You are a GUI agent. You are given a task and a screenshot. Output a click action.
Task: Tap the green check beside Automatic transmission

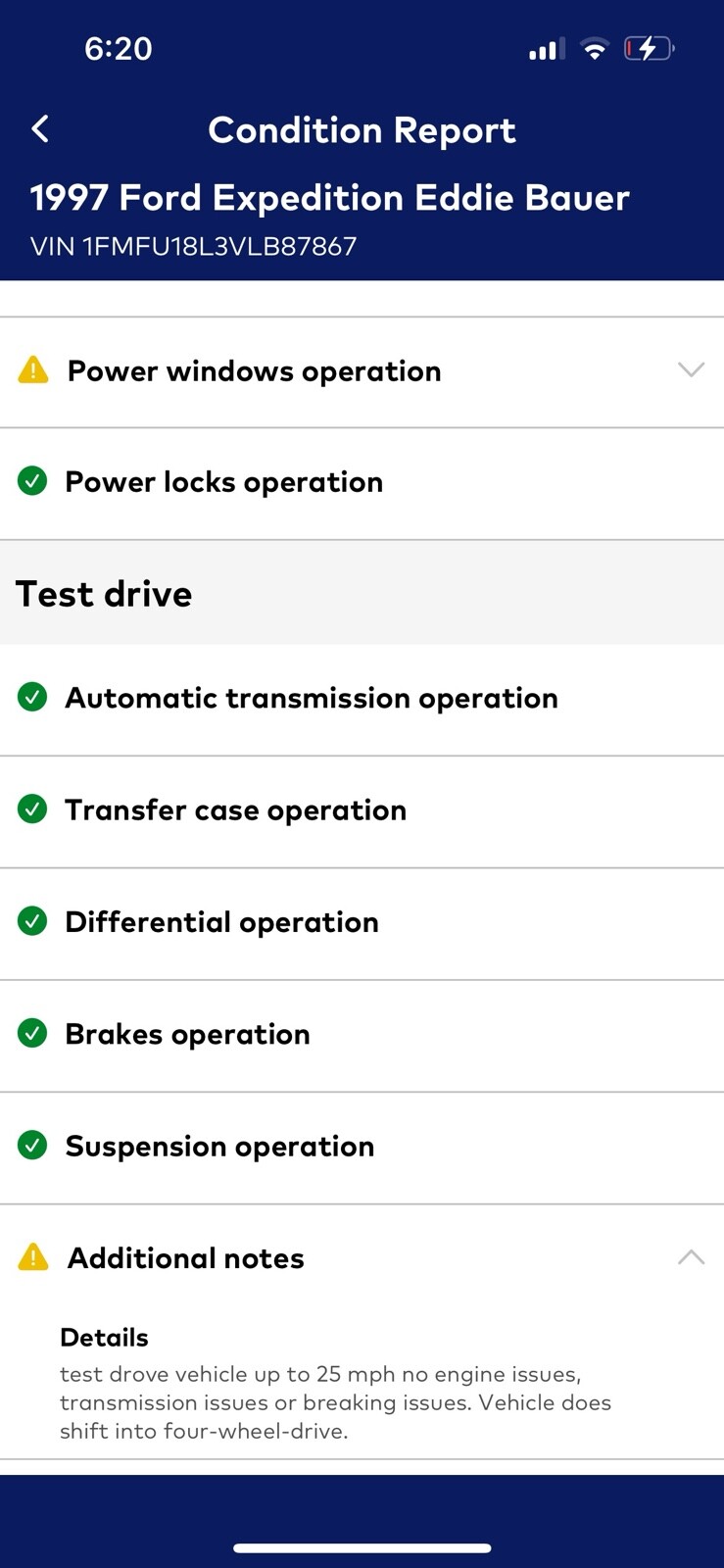click(x=32, y=697)
